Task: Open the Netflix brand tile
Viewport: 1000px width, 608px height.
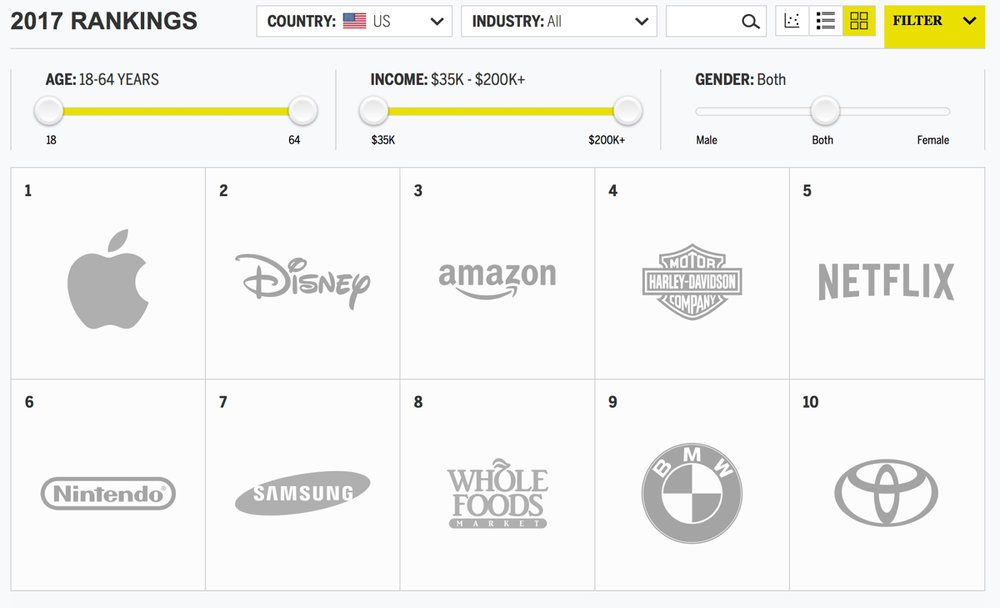Action: (886, 273)
